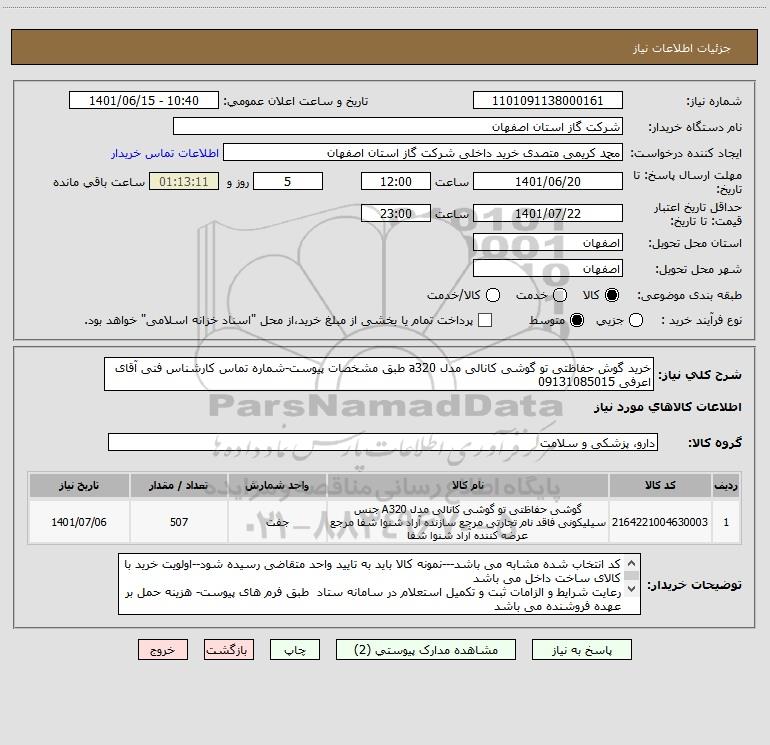
Task: Click the buyer notes text area
Action: (379, 584)
